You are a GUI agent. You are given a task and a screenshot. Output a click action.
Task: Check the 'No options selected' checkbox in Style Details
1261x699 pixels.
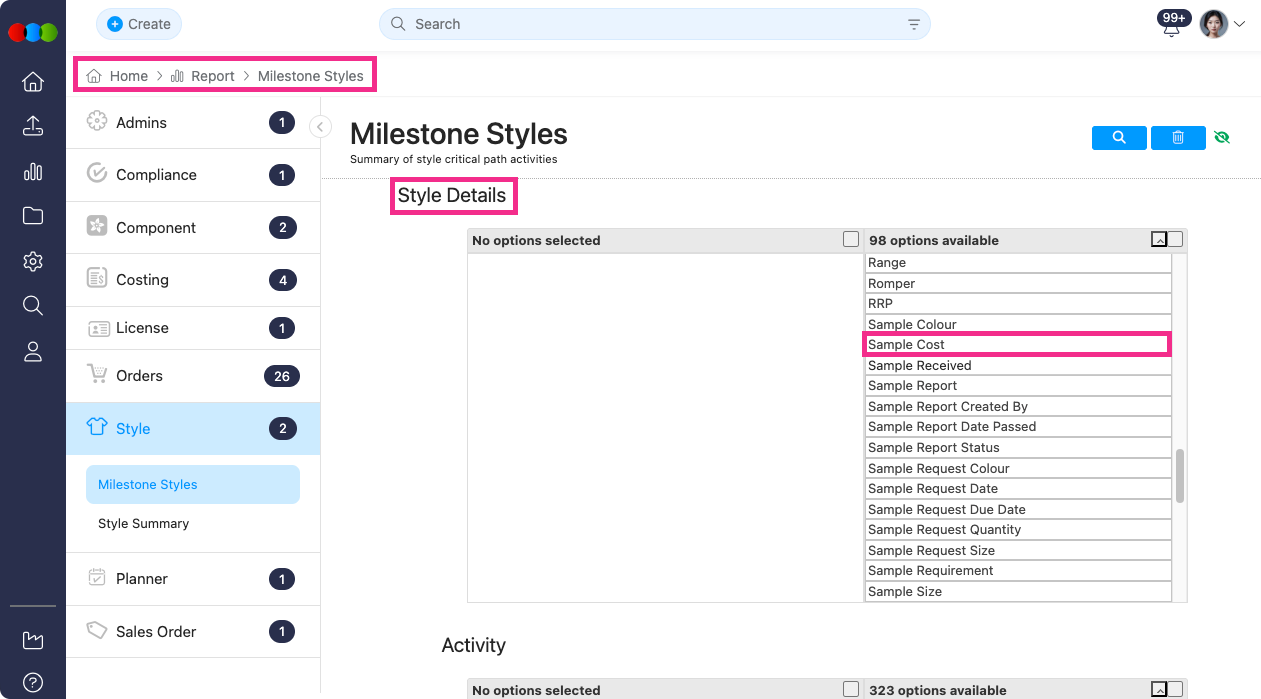tap(851, 240)
